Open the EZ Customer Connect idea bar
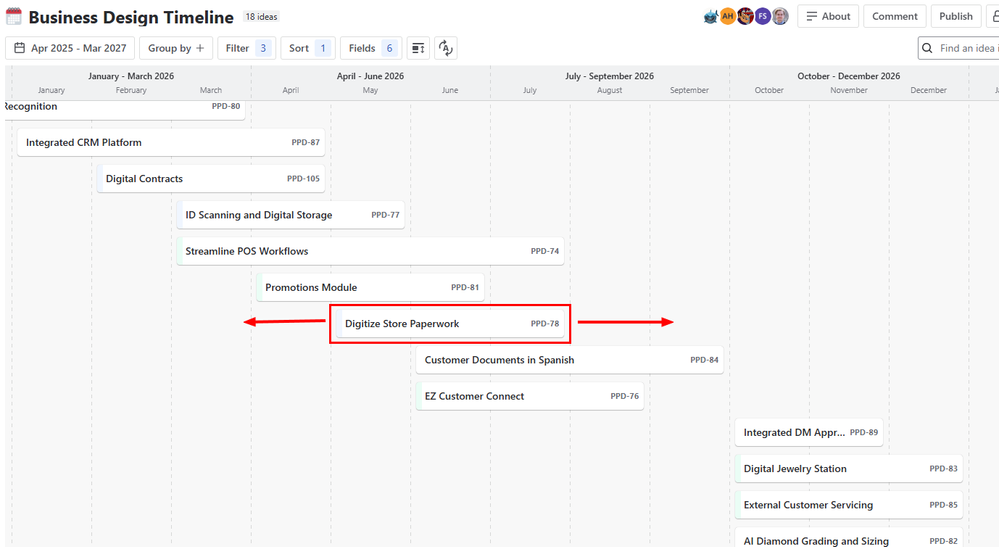Image resolution: width=999 pixels, height=547 pixels. click(x=529, y=397)
